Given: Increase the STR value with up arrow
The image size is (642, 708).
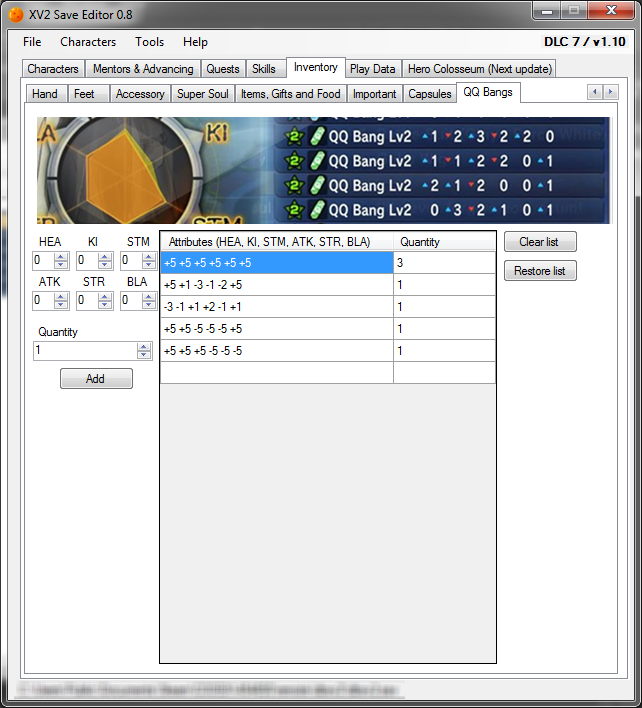Looking at the screenshot, I should (x=105, y=296).
